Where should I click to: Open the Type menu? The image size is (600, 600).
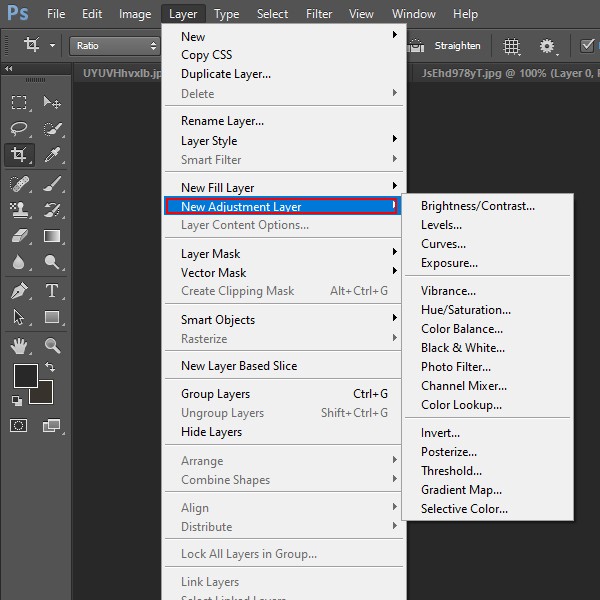point(227,14)
